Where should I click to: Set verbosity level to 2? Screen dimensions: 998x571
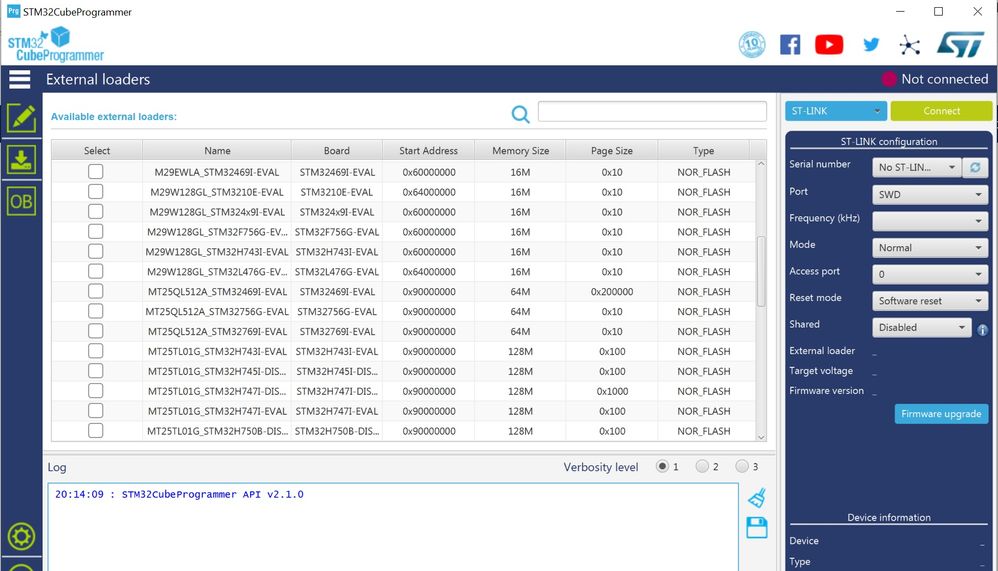pyautogui.click(x=702, y=467)
